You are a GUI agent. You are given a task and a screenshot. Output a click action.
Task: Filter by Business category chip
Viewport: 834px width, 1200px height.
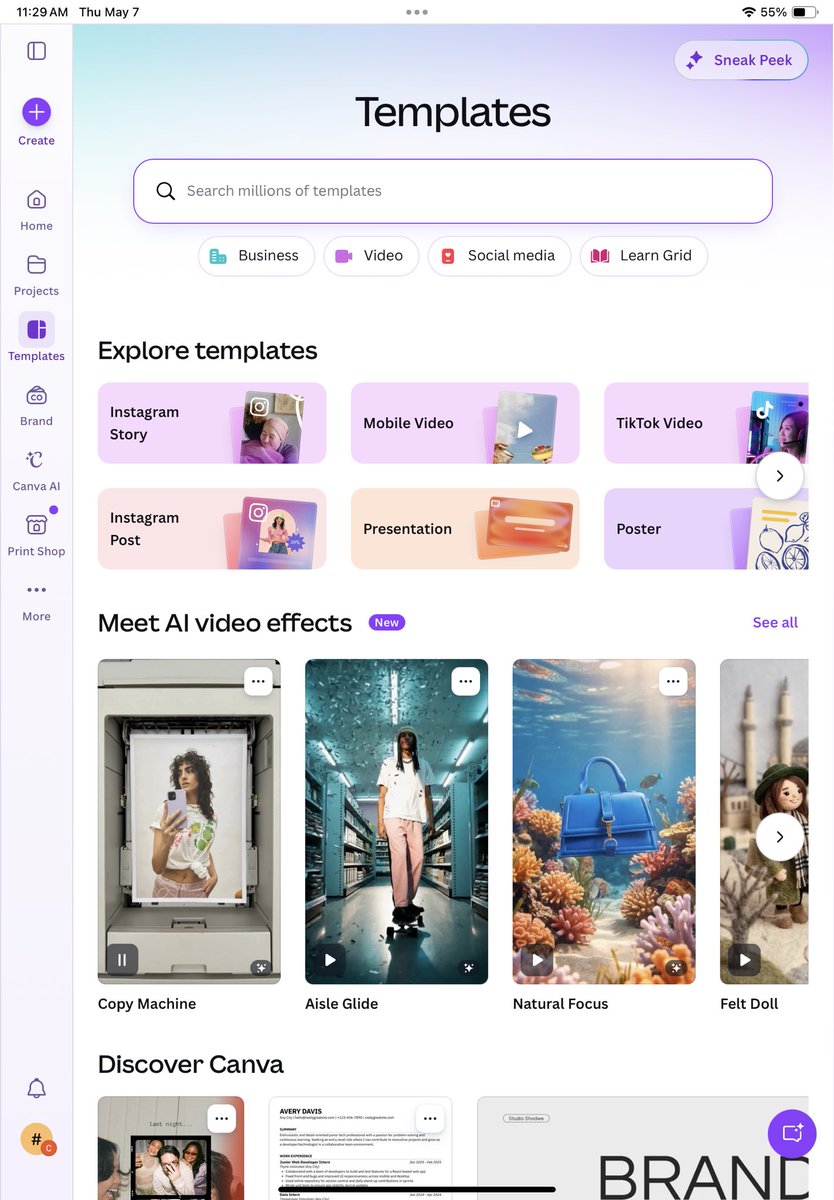click(255, 256)
